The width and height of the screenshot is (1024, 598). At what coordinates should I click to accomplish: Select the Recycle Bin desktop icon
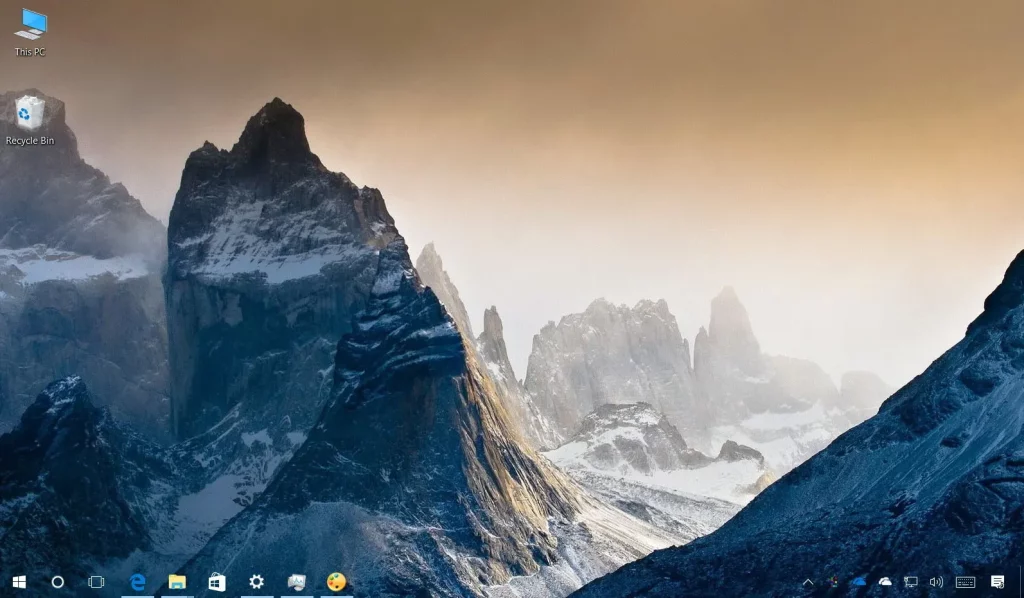coord(29,120)
